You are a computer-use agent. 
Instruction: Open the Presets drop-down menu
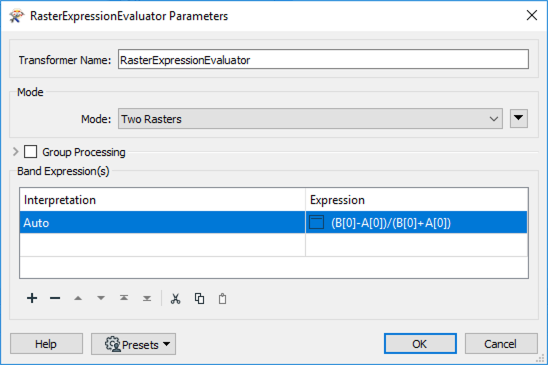133,344
